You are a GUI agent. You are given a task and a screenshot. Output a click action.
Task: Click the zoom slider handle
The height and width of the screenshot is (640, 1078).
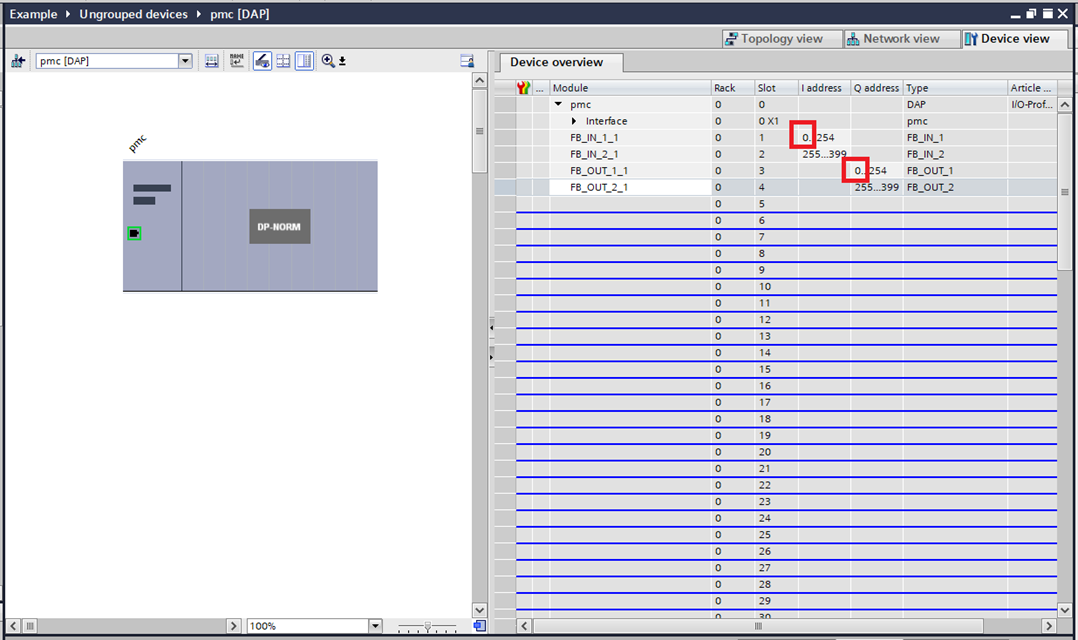coord(428,626)
